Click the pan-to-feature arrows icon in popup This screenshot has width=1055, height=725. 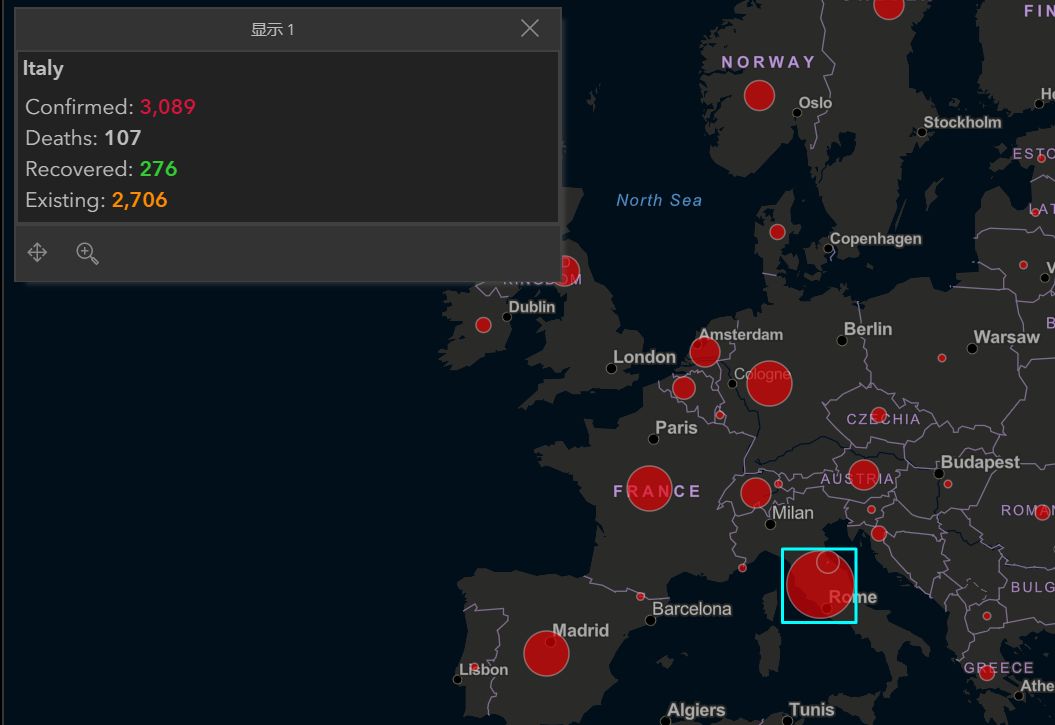[x=37, y=253]
